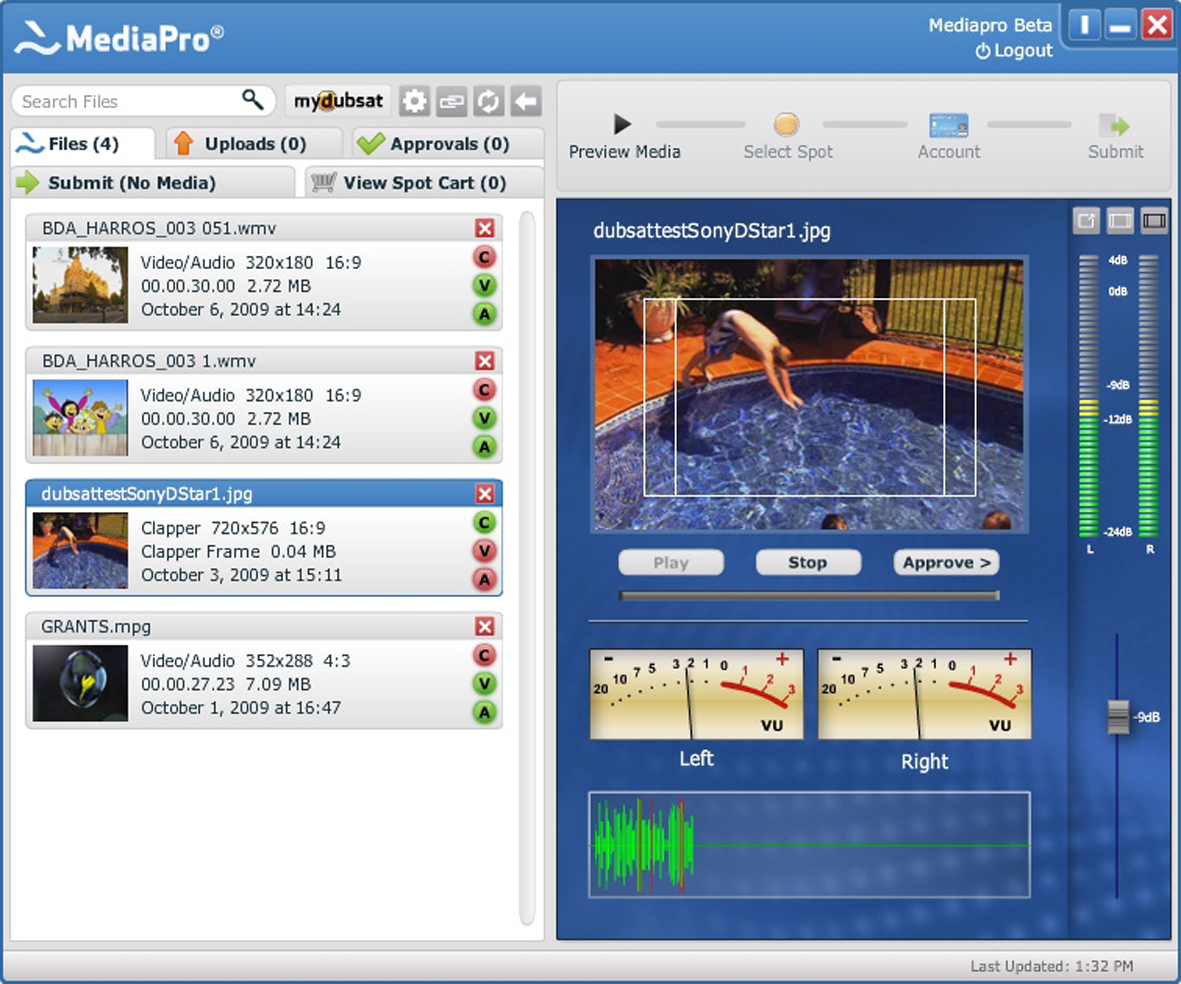
Task: Click the BDA_HARROS_003 1.wmv title bar
Action: tap(264, 361)
